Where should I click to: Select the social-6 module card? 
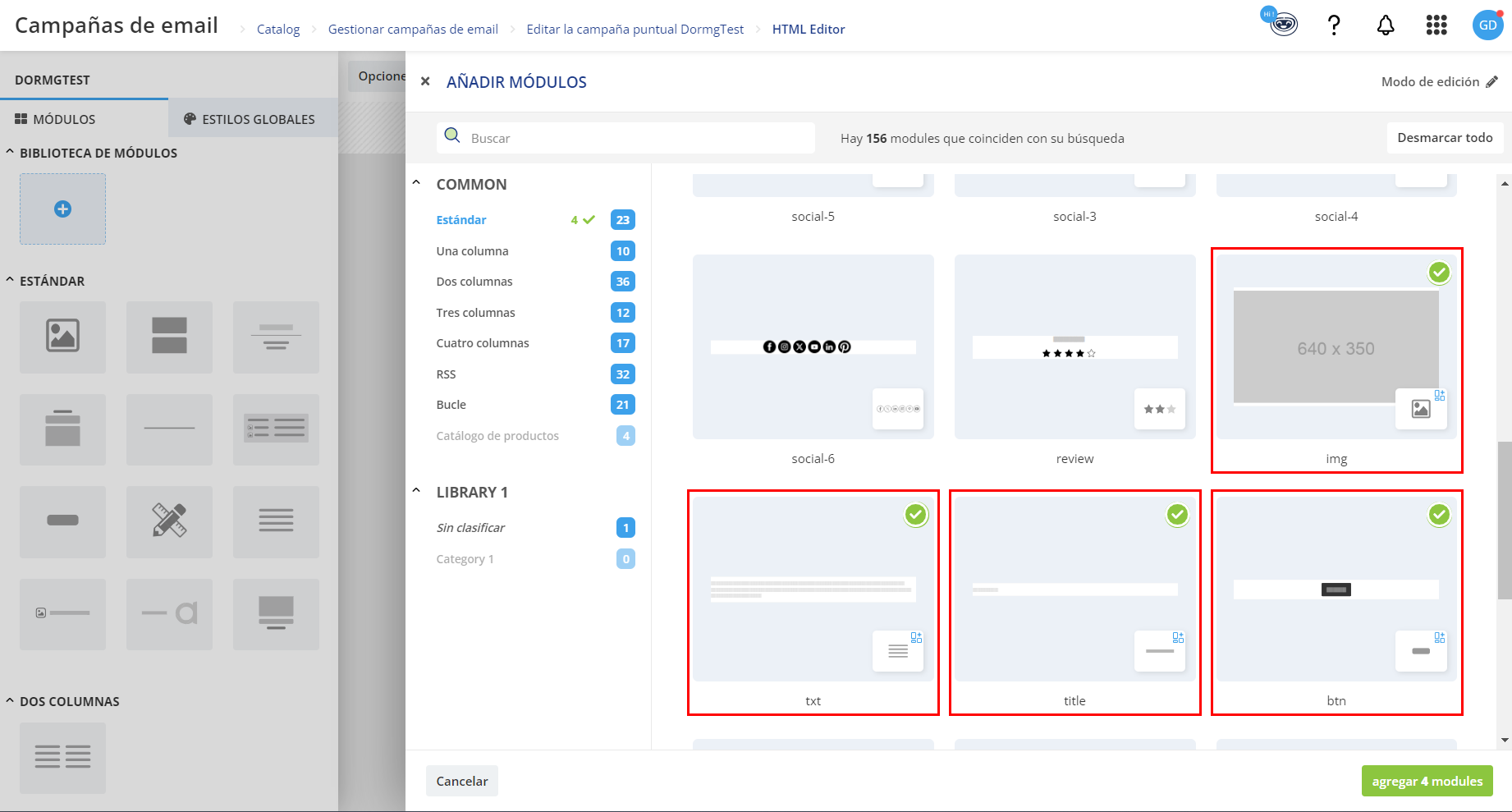click(813, 346)
